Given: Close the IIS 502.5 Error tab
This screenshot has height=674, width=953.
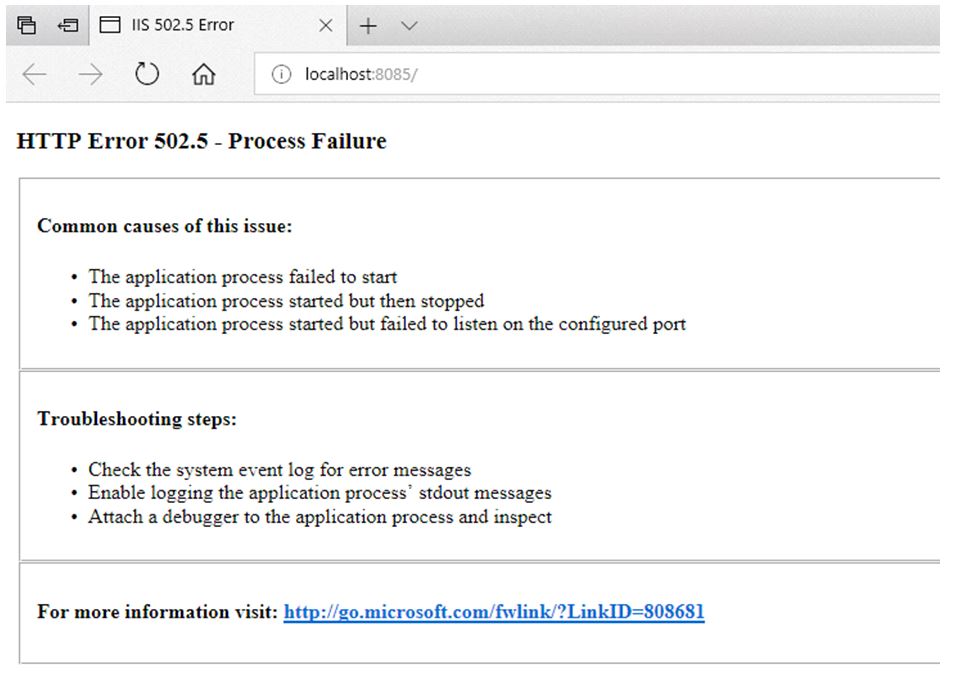Looking at the screenshot, I should point(326,26).
